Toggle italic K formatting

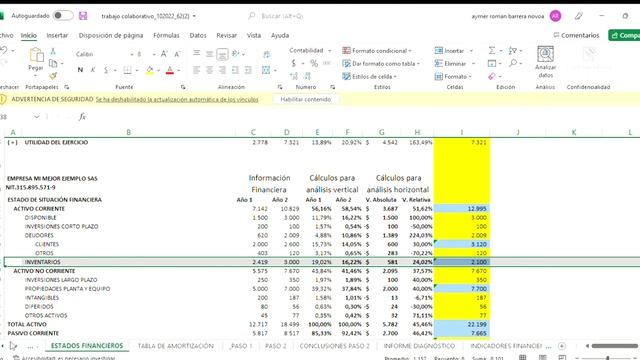(x=93, y=70)
